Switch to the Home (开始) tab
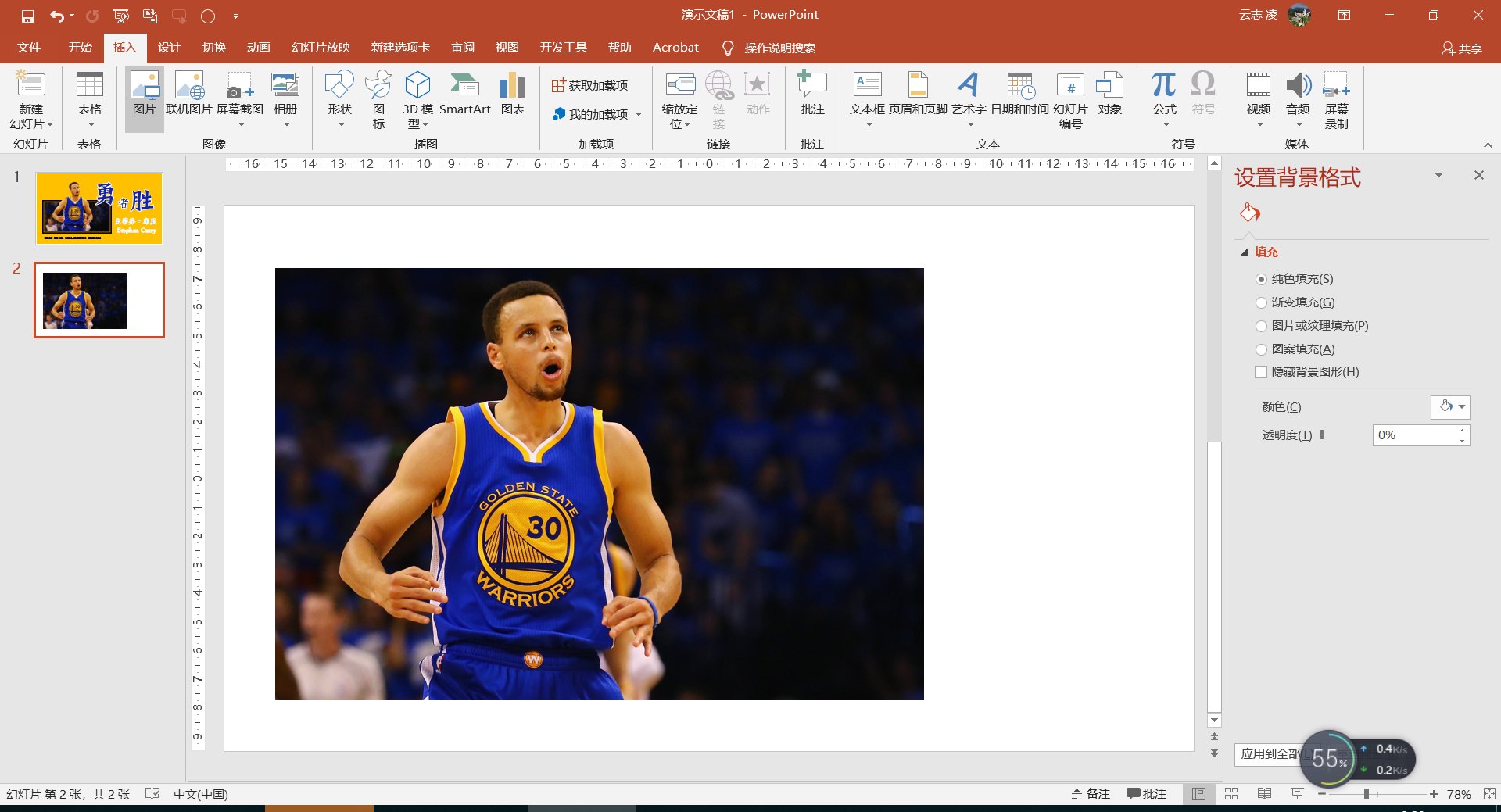1501x812 pixels. point(80,48)
